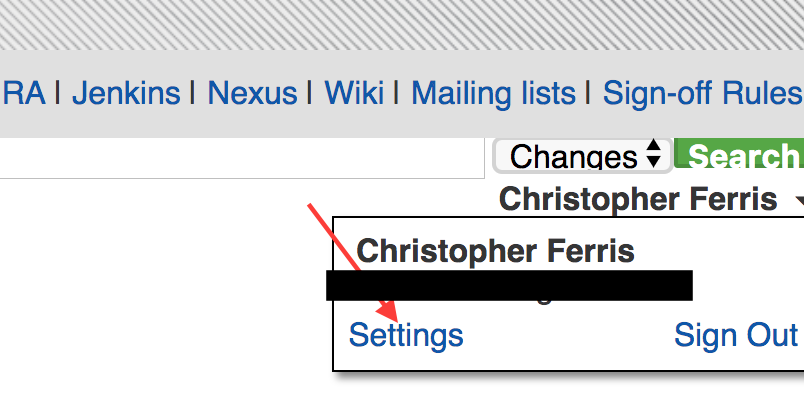This screenshot has width=804, height=412.
Task: Click the pipe separator between Jenkins and Nexus
Action: [x=193, y=93]
